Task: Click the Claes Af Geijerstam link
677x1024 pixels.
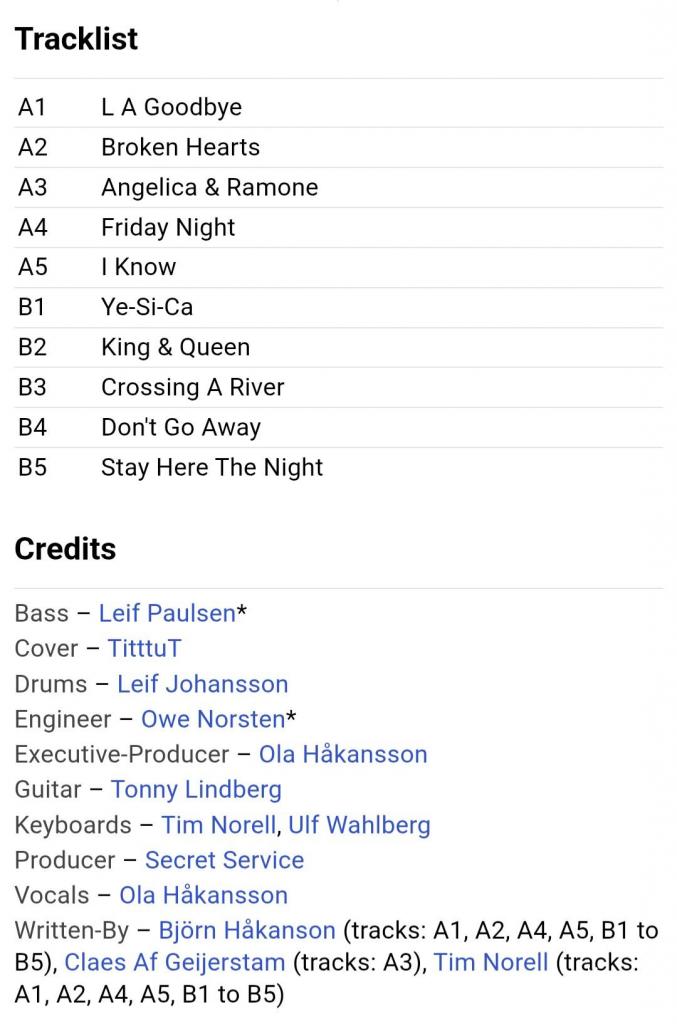Action: pos(175,964)
